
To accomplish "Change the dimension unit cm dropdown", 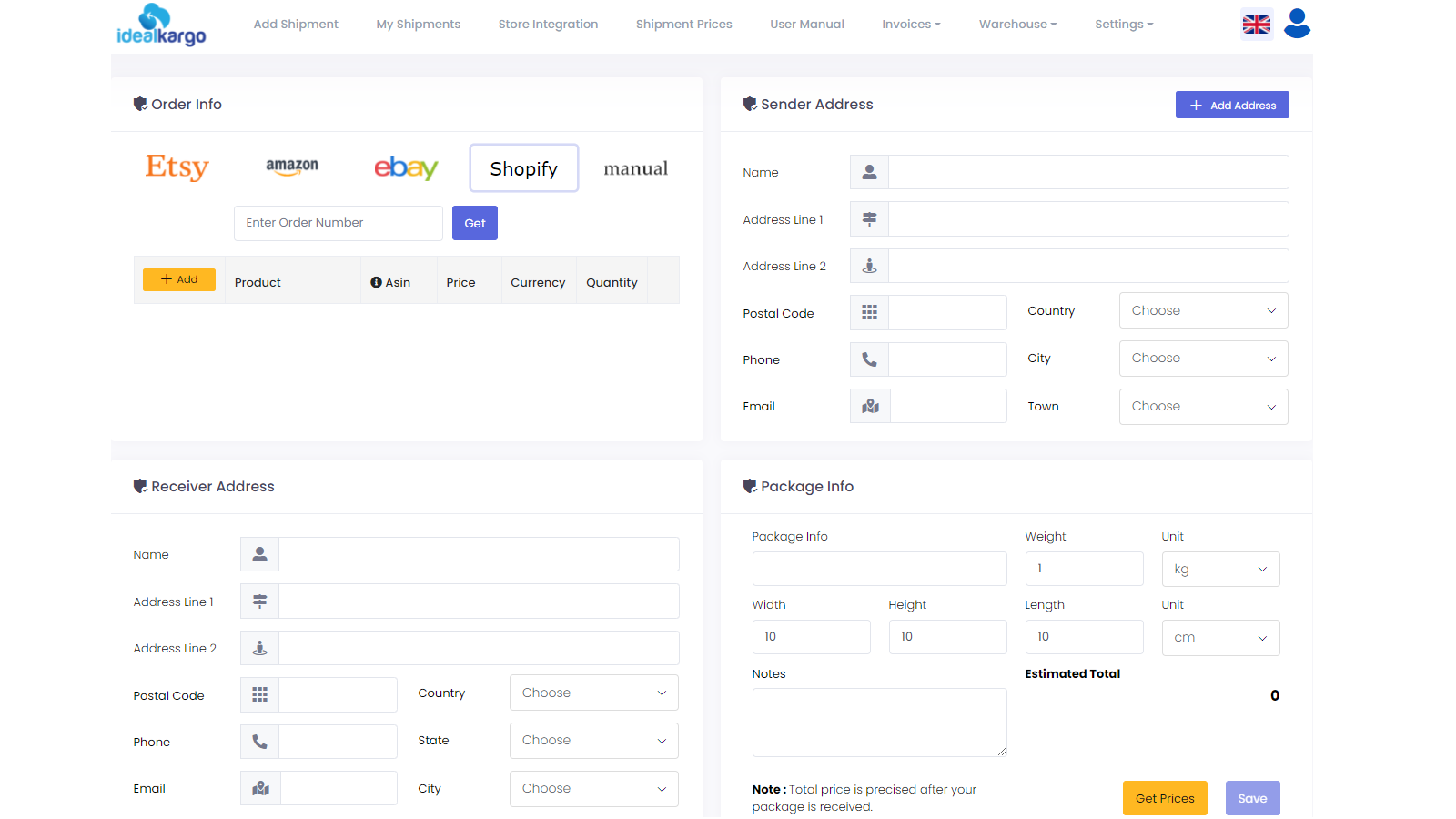I will click(1220, 637).
